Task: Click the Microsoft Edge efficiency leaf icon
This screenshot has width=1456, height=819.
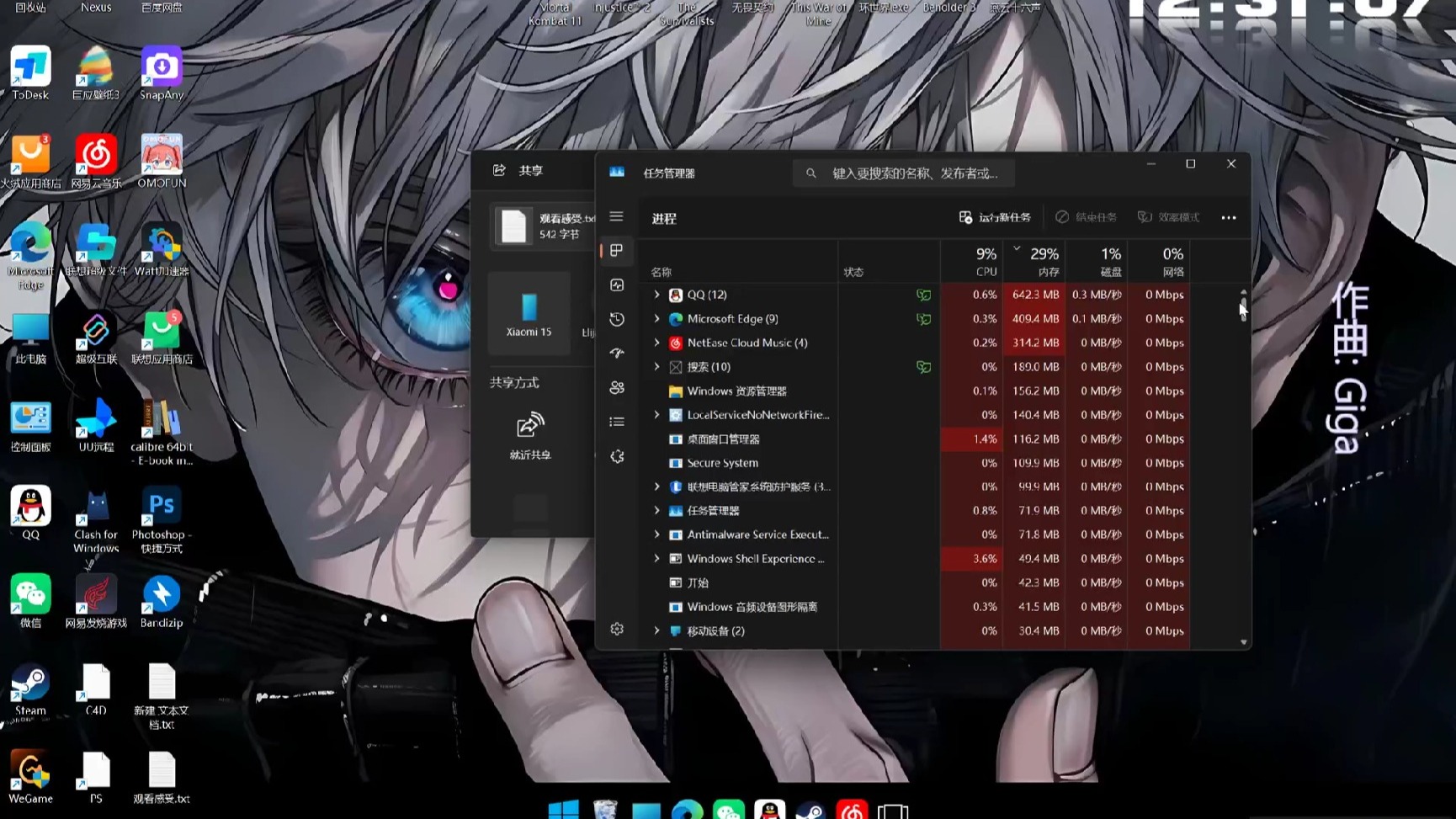Action: 923,319
